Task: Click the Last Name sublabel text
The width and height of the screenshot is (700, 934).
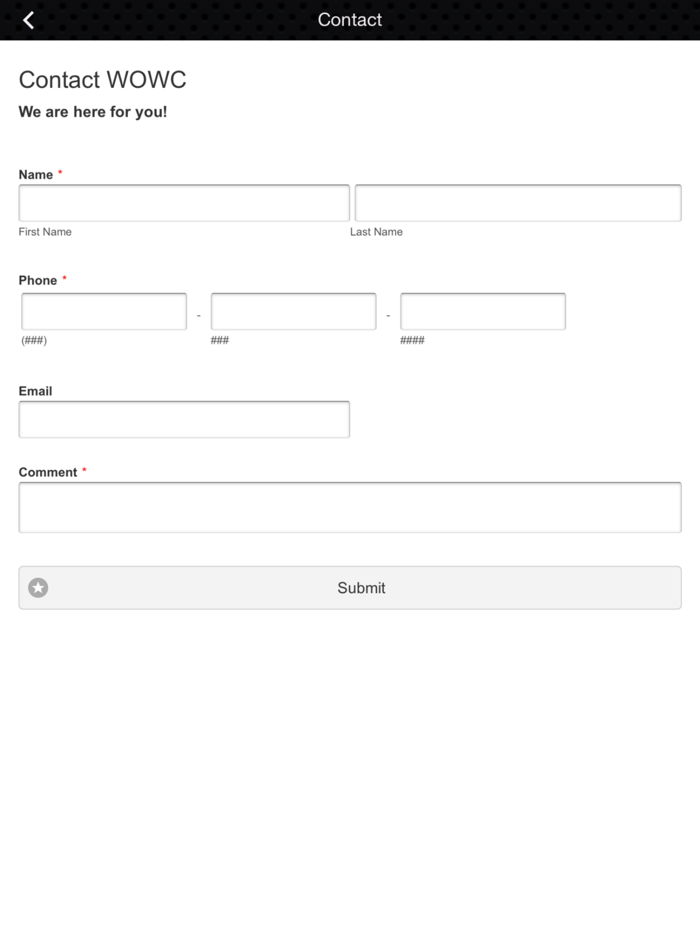Action: 376,232
